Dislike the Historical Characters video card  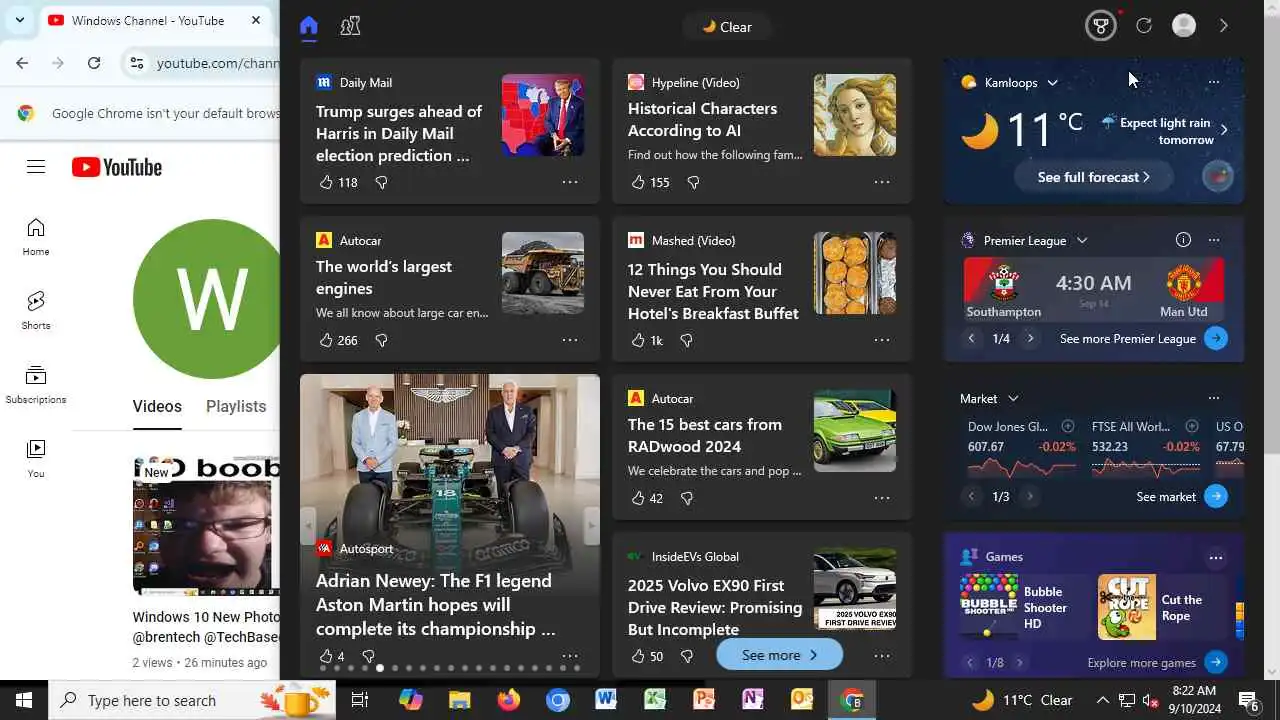(x=693, y=182)
